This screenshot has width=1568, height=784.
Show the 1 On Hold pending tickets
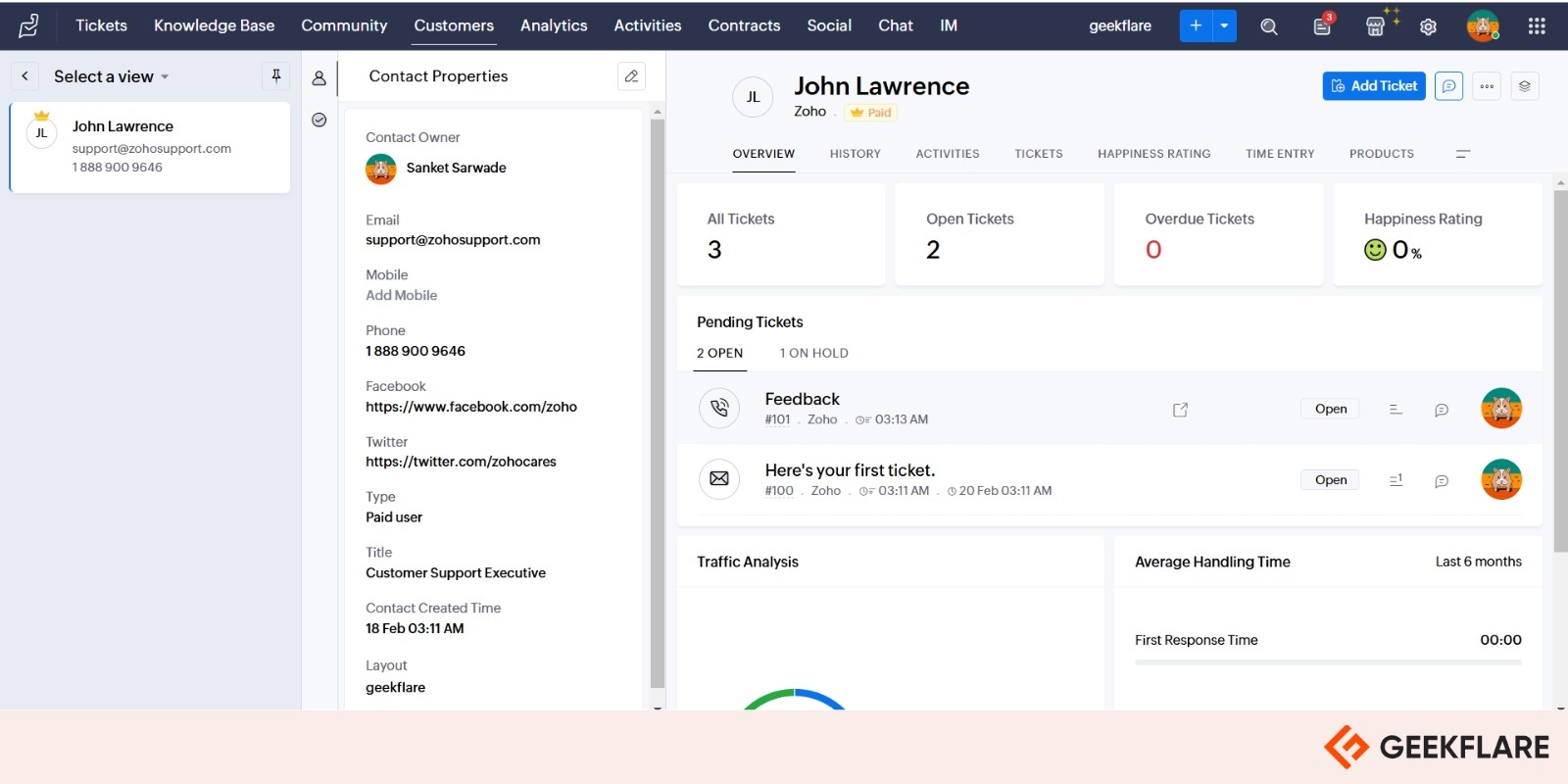click(814, 353)
